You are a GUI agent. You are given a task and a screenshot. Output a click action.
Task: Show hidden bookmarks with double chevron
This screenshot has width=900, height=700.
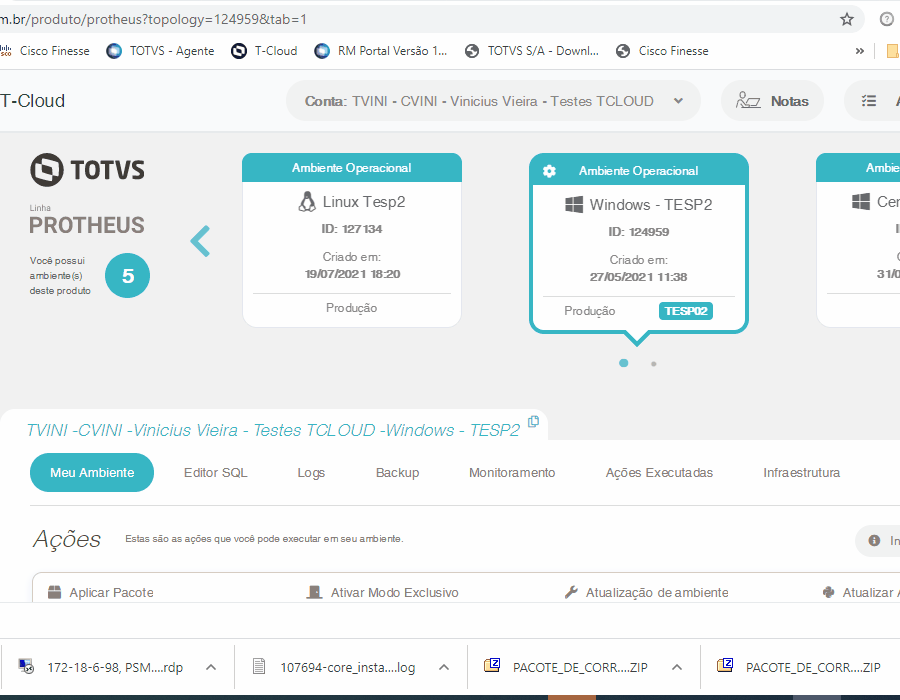(859, 51)
